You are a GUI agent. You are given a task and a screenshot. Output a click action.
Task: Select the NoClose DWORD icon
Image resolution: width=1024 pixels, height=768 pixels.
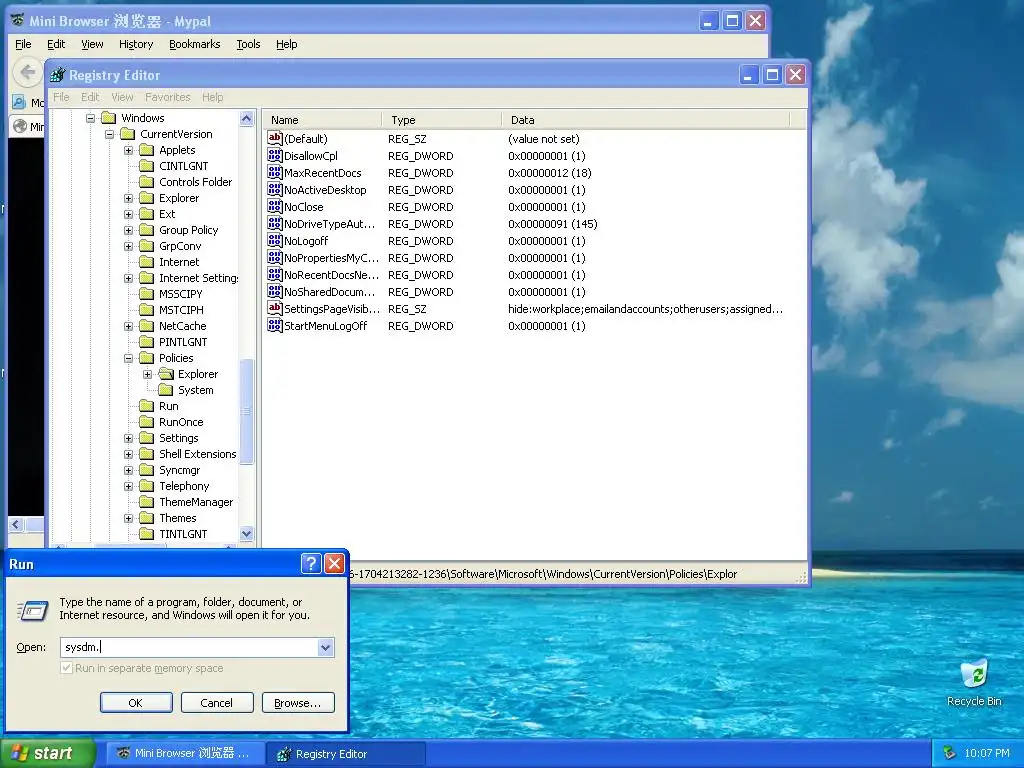tap(274, 206)
